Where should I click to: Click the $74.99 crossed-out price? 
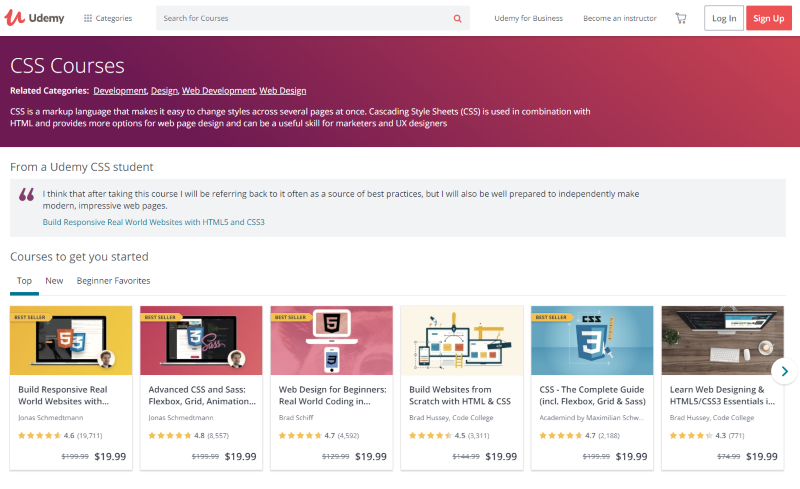729,456
